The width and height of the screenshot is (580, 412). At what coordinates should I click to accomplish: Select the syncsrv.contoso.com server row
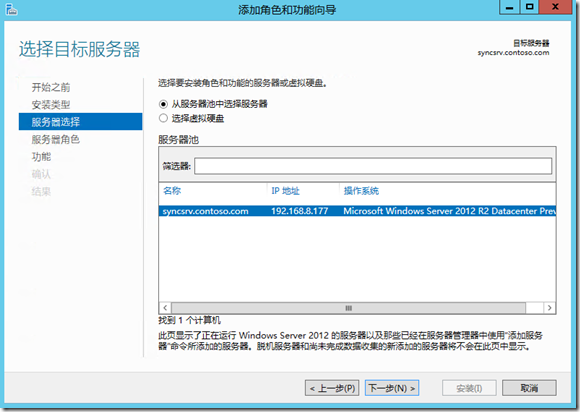tap(357, 211)
